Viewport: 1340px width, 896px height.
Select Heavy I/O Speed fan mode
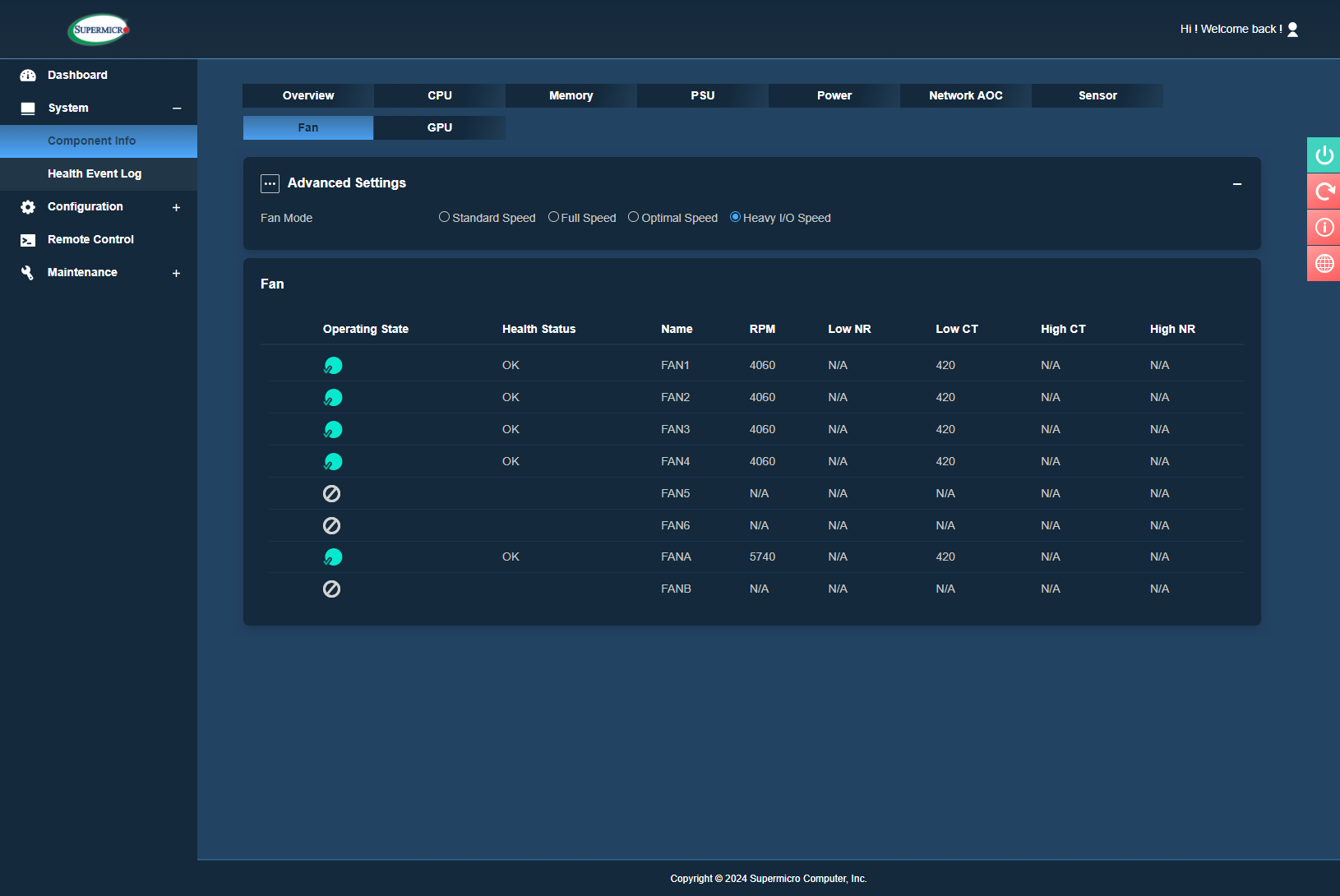click(x=735, y=217)
